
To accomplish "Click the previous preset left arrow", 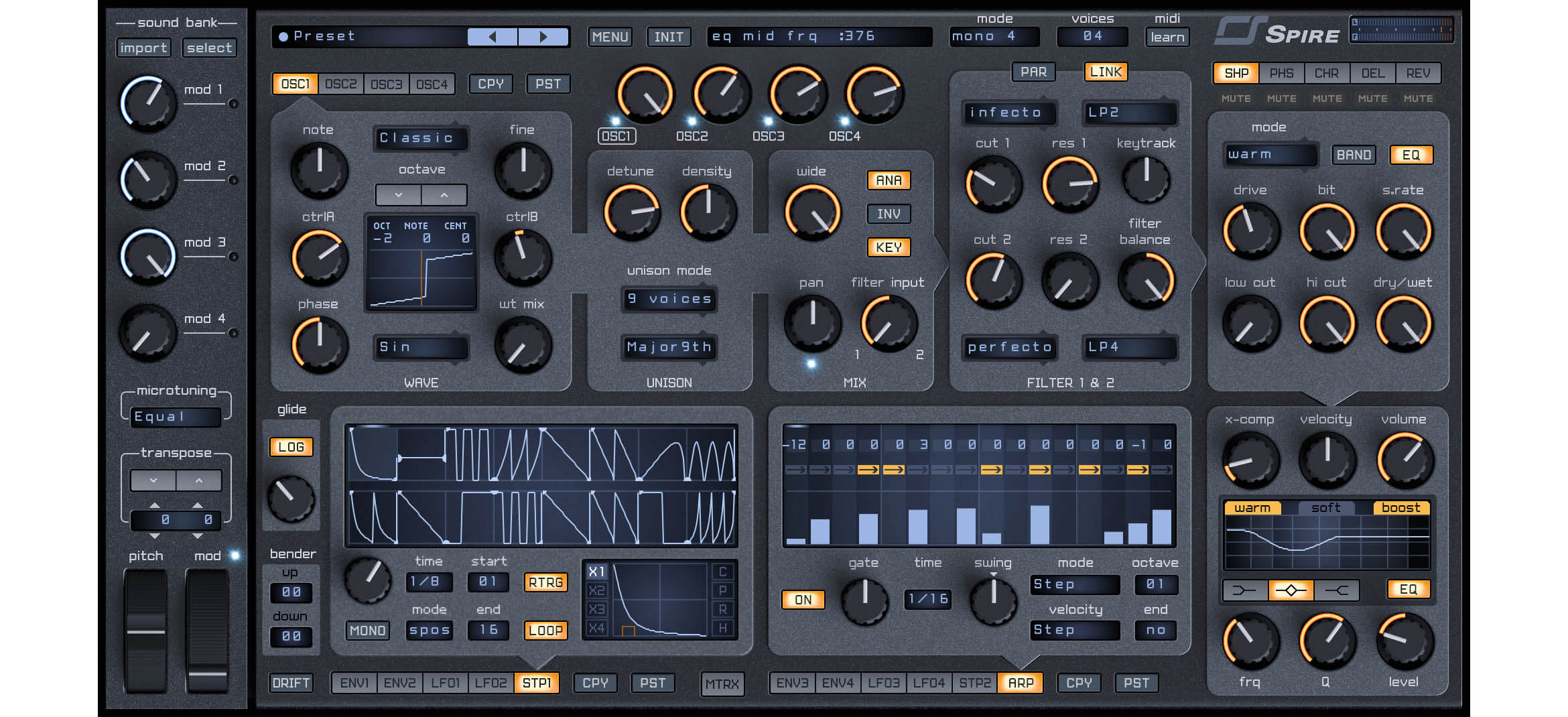I will point(493,37).
